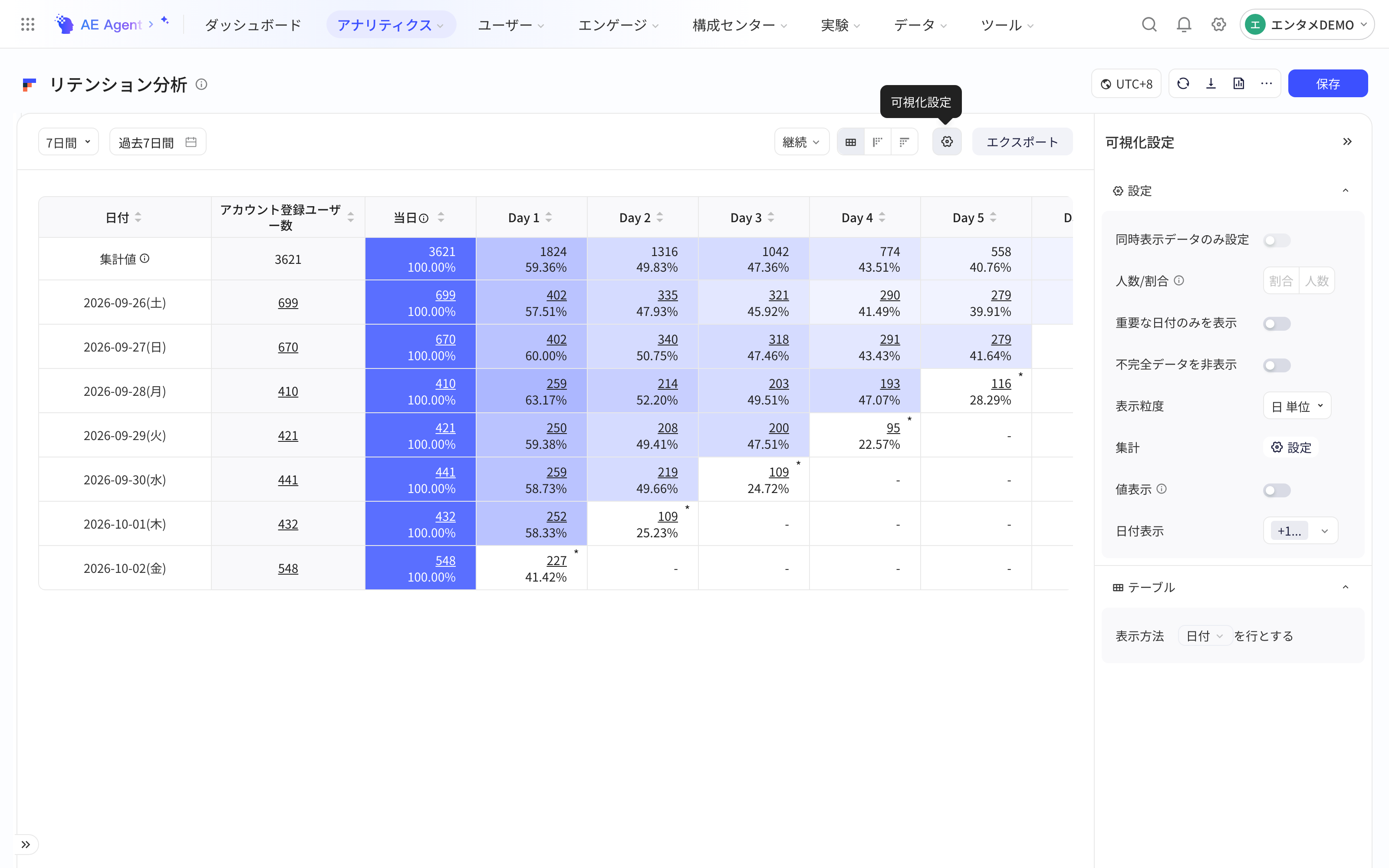Collapse the テーブル section

[x=1346, y=587]
